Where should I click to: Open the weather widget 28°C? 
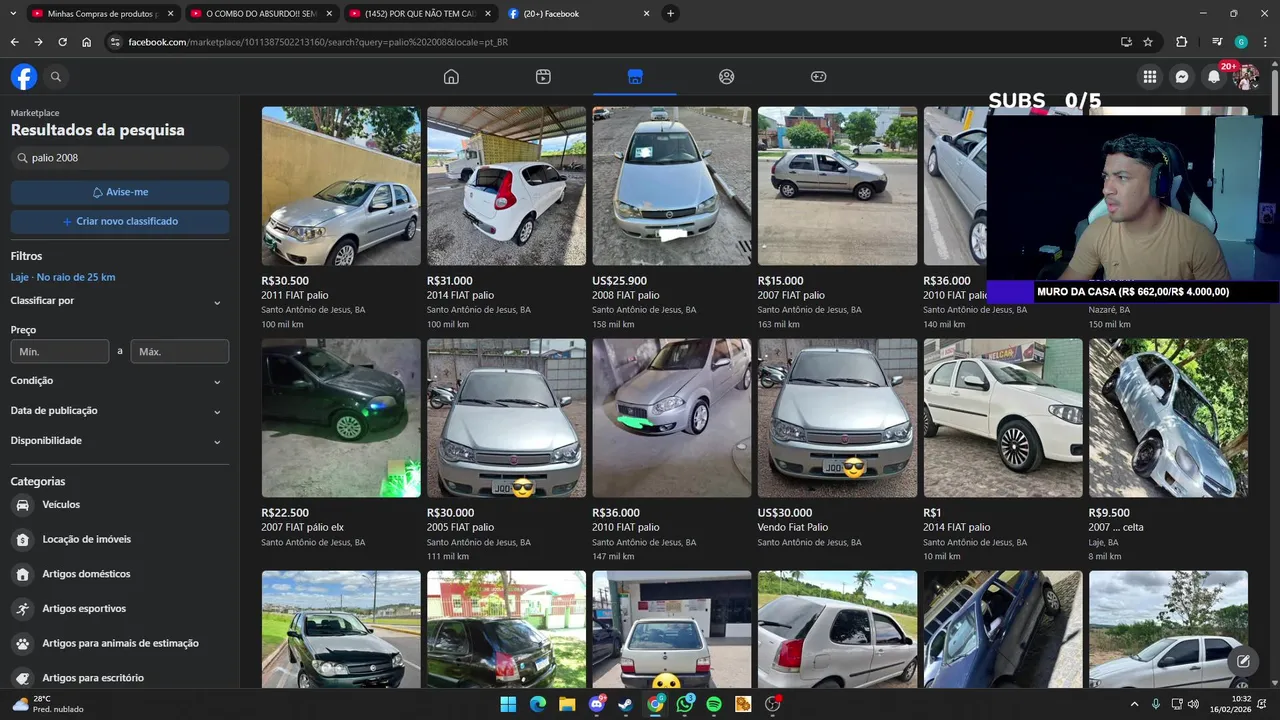click(47, 704)
